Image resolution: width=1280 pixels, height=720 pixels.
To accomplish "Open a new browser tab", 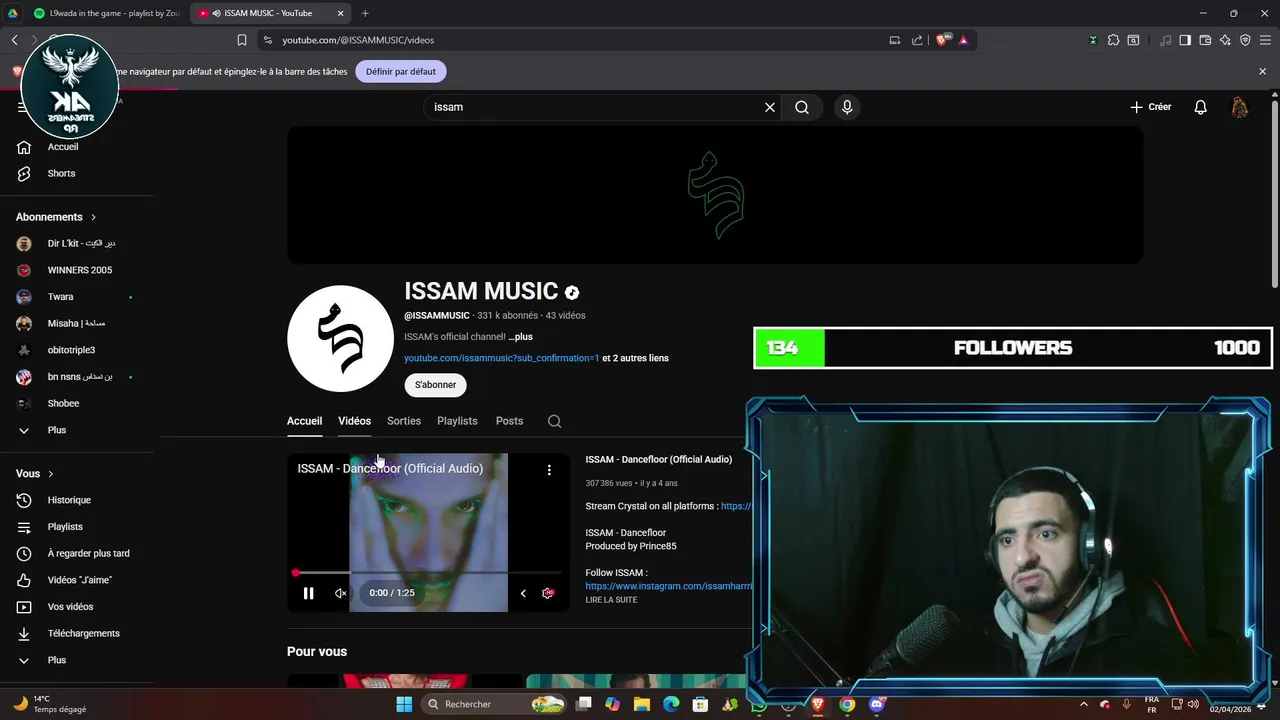I will pyautogui.click(x=365, y=13).
